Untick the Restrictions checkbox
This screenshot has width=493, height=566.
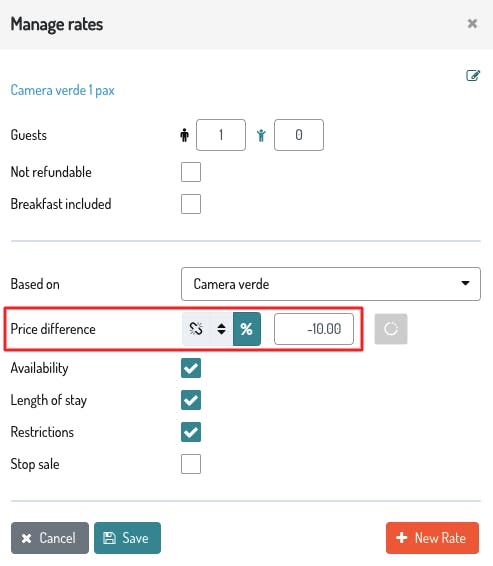191,432
